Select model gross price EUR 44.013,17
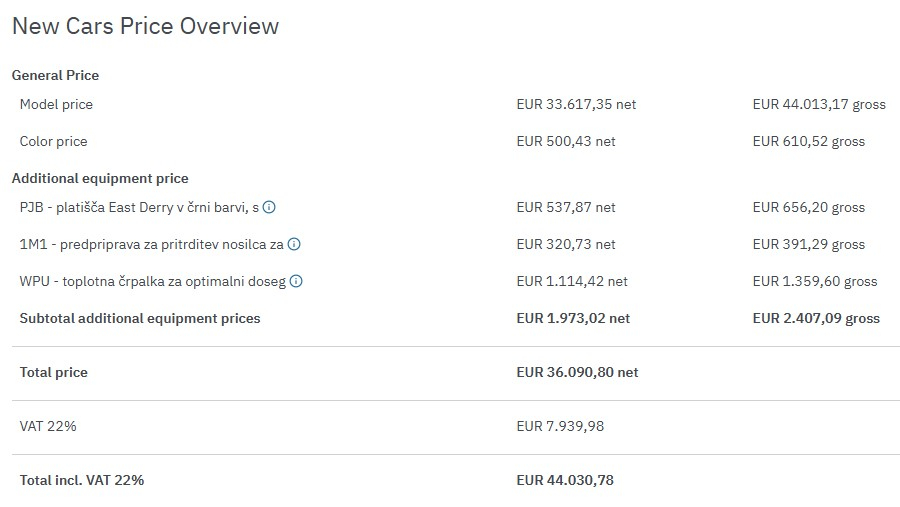900x507 pixels. point(819,104)
